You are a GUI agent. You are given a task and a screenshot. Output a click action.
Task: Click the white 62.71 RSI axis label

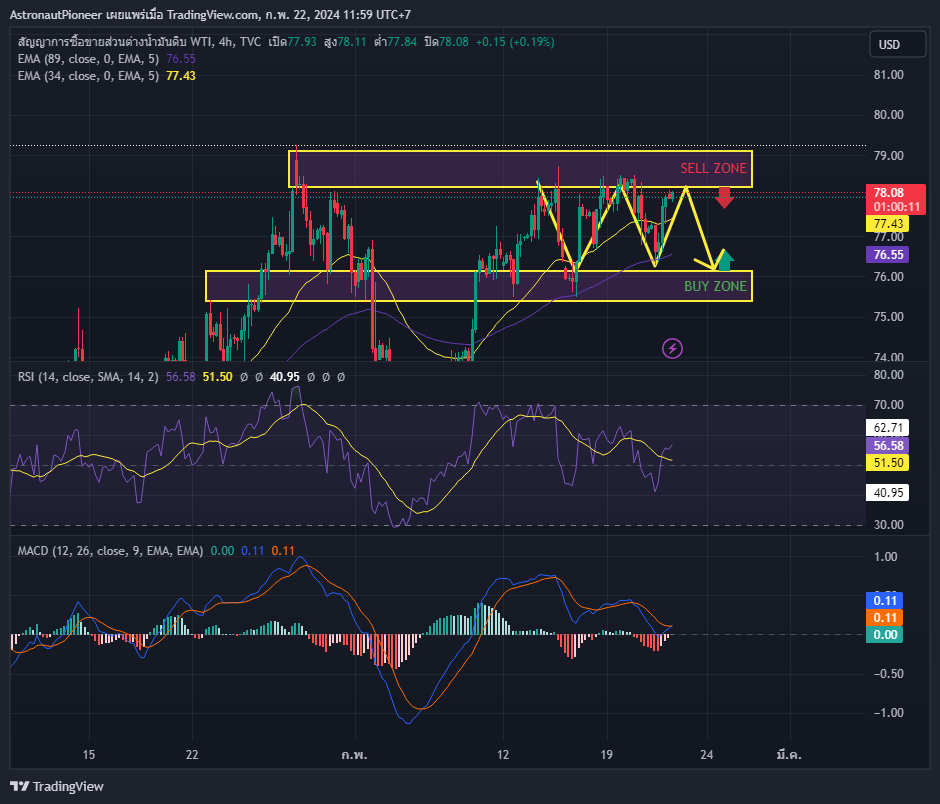pos(888,427)
